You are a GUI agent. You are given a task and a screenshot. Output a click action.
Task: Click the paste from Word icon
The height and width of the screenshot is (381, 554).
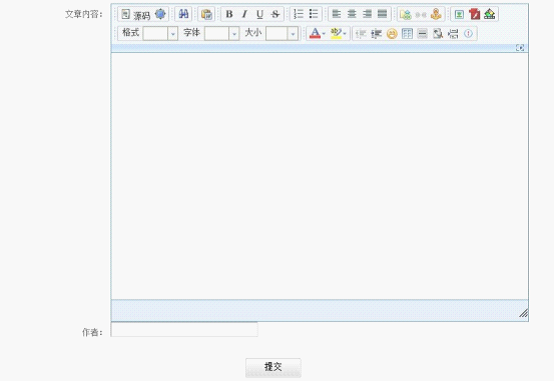(x=206, y=14)
